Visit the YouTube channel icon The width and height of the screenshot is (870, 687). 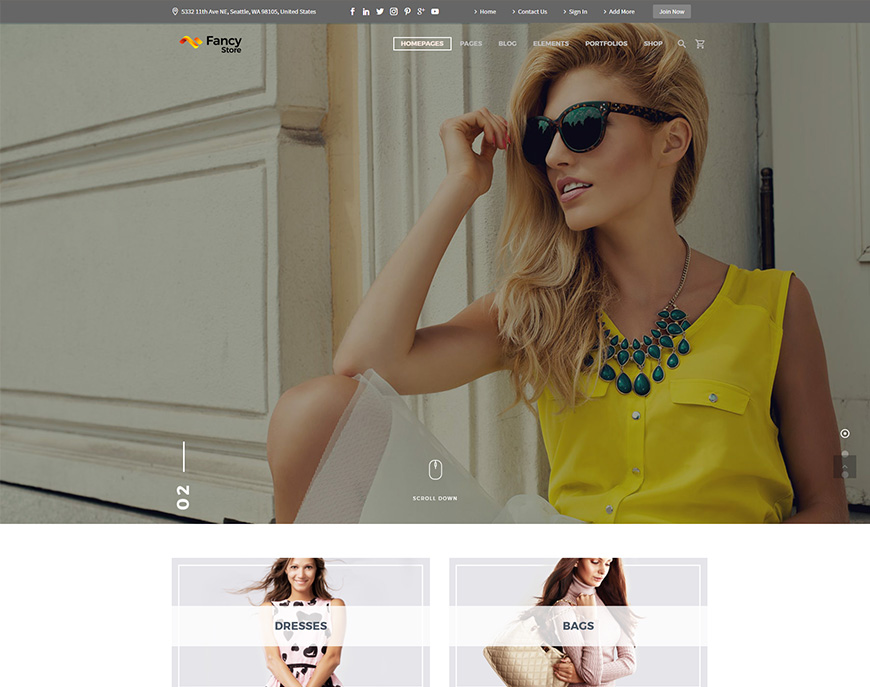point(434,10)
